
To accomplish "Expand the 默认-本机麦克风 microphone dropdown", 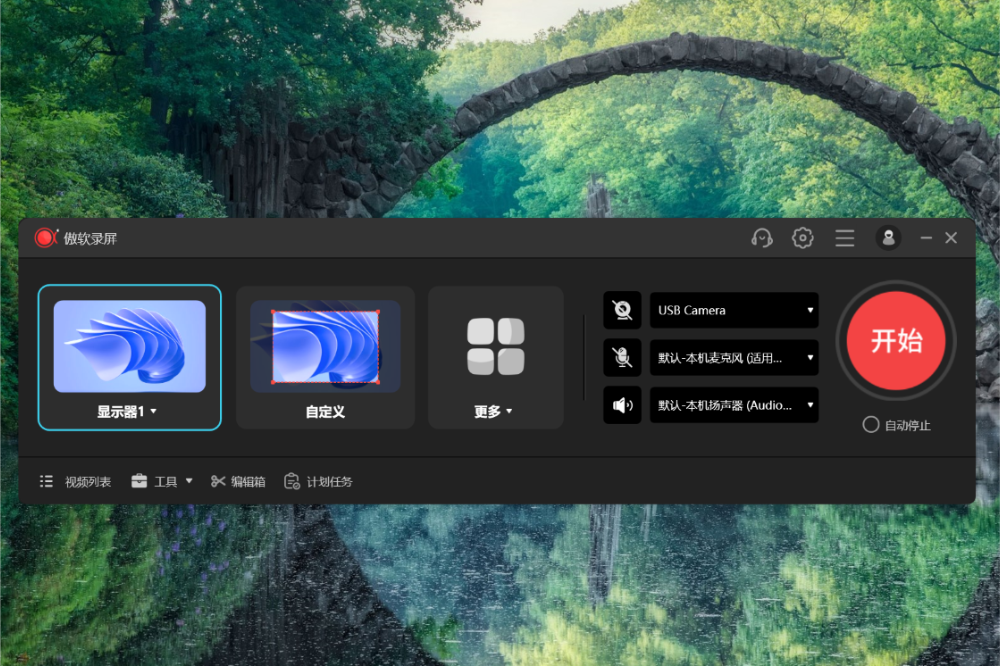I will 734,357.
